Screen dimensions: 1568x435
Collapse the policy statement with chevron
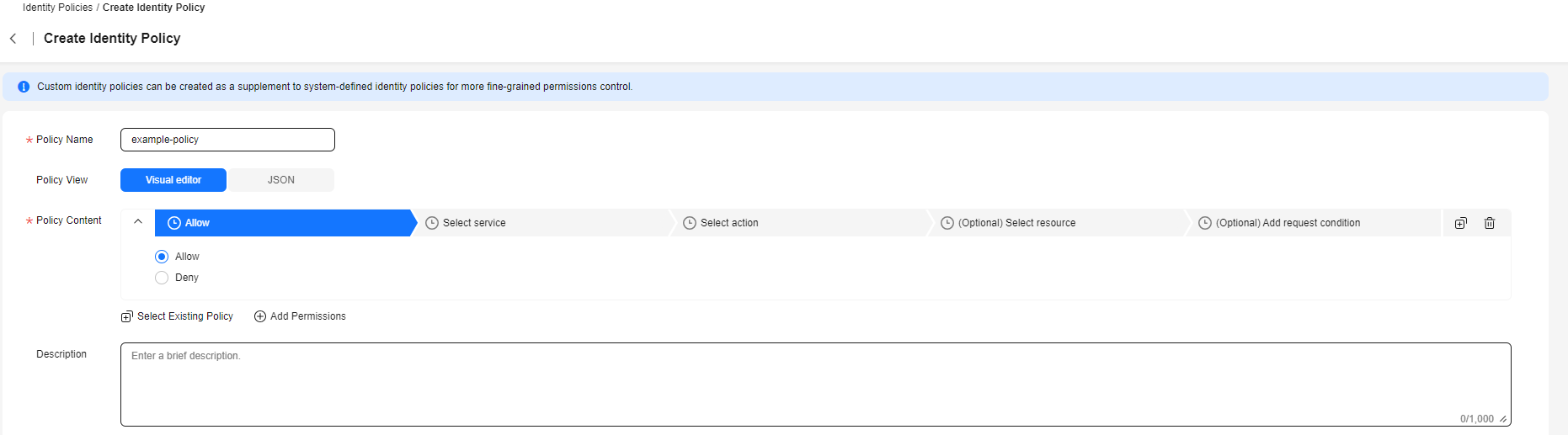(138, 222)
